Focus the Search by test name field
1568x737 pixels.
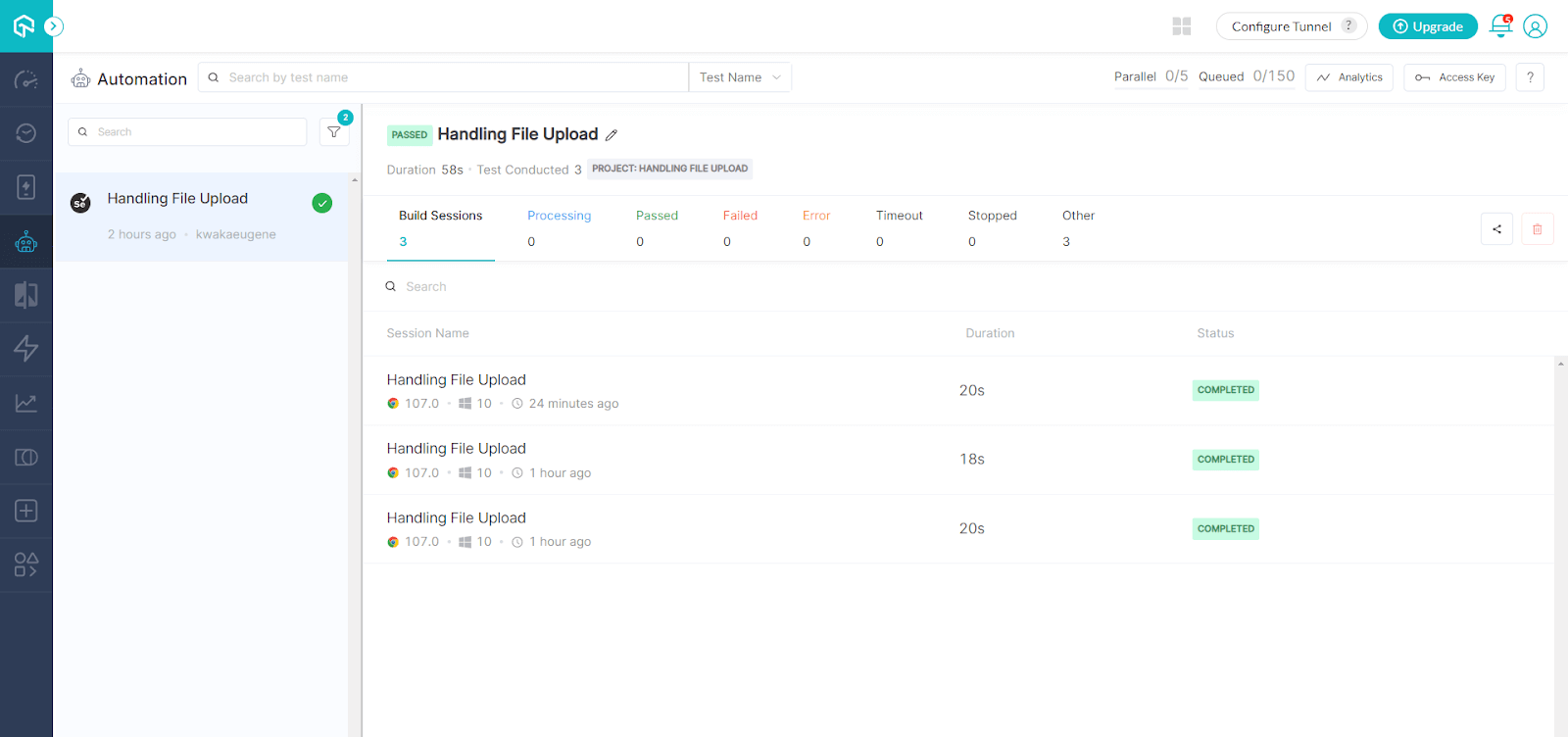click(x=444, y=77)
